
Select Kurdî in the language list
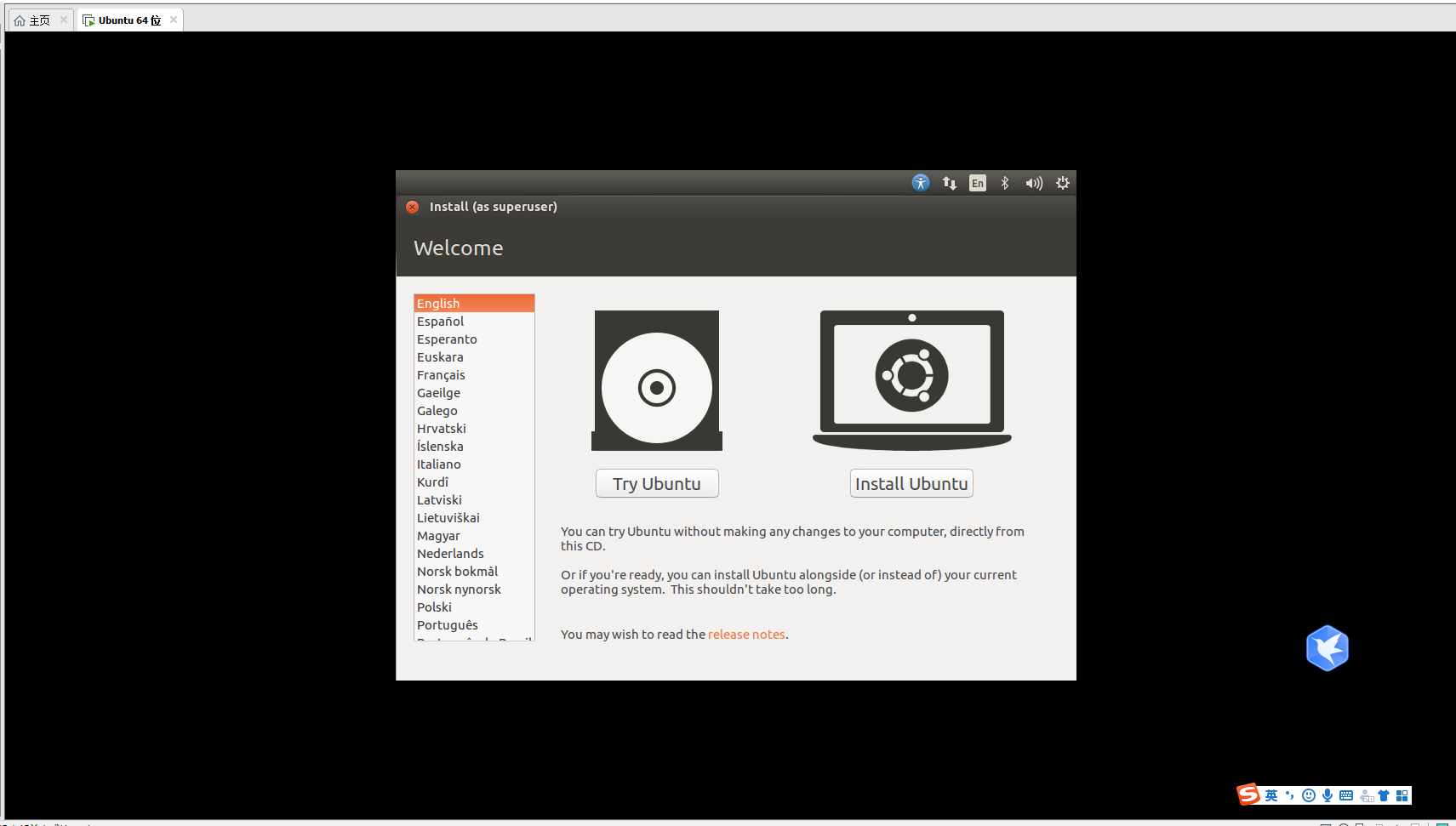coord(474,482)
